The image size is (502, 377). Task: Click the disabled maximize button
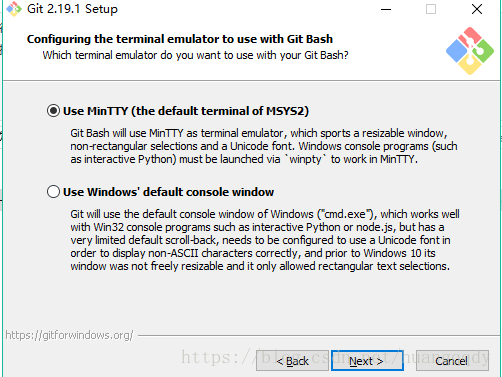[x=431, y=9]
